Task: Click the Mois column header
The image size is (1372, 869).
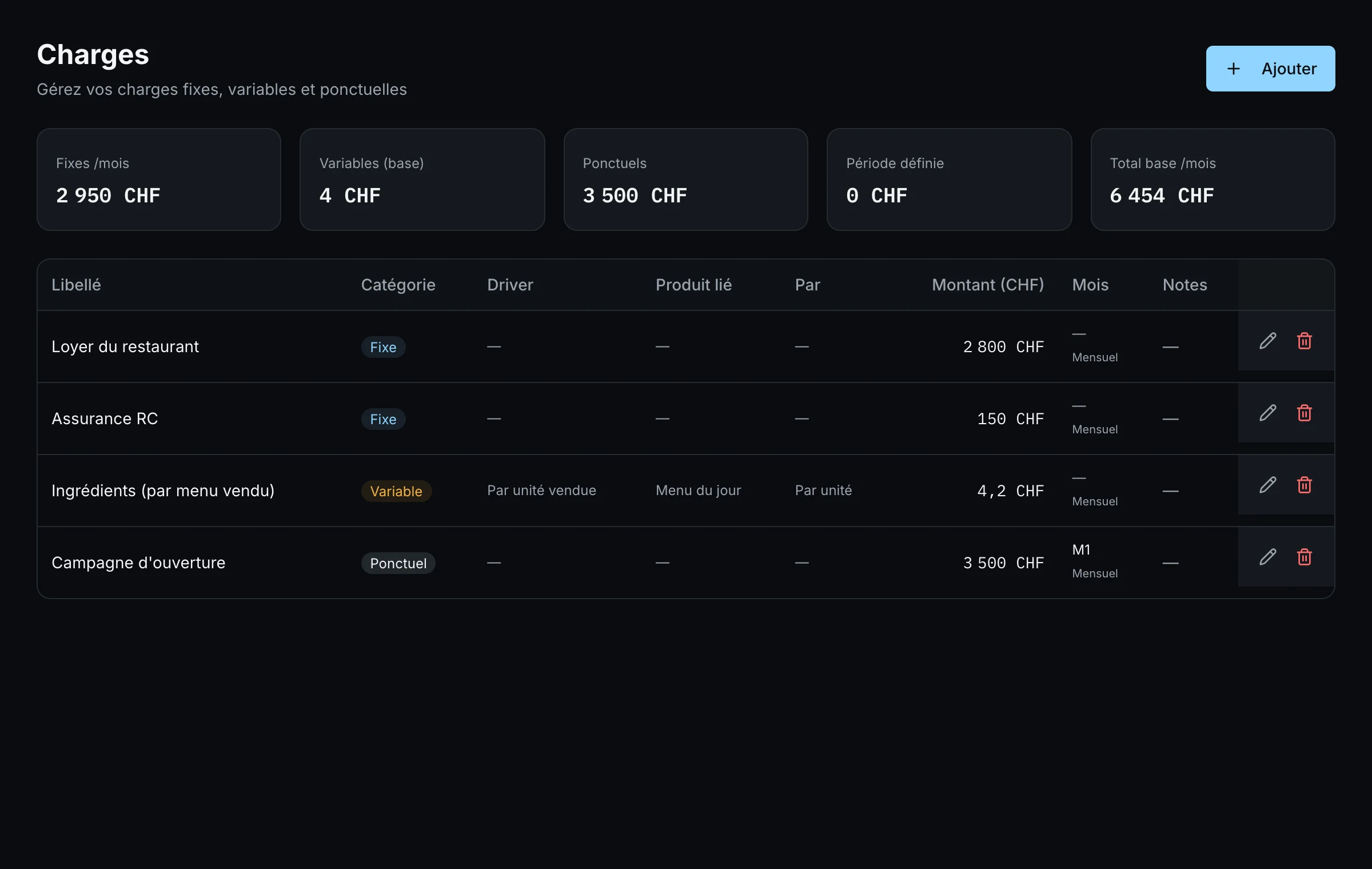Action: pos(1090,285)
